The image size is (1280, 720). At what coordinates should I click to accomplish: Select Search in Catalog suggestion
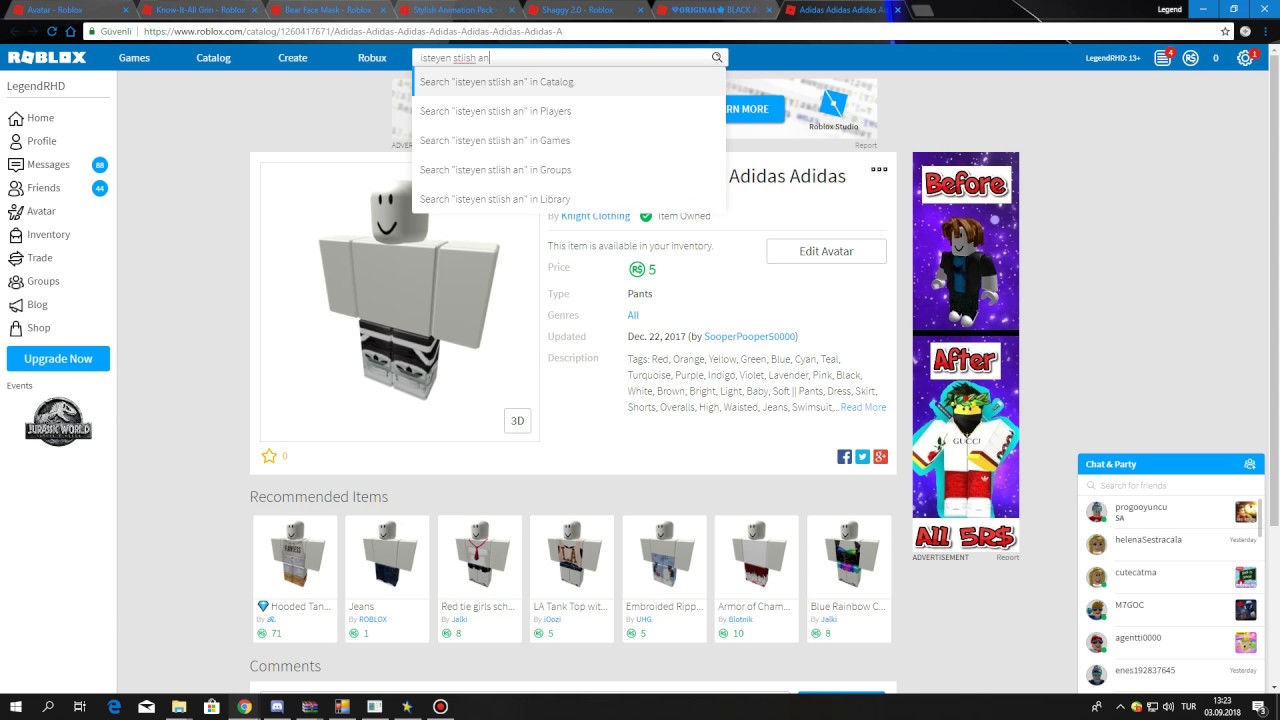tap(569, 82)
